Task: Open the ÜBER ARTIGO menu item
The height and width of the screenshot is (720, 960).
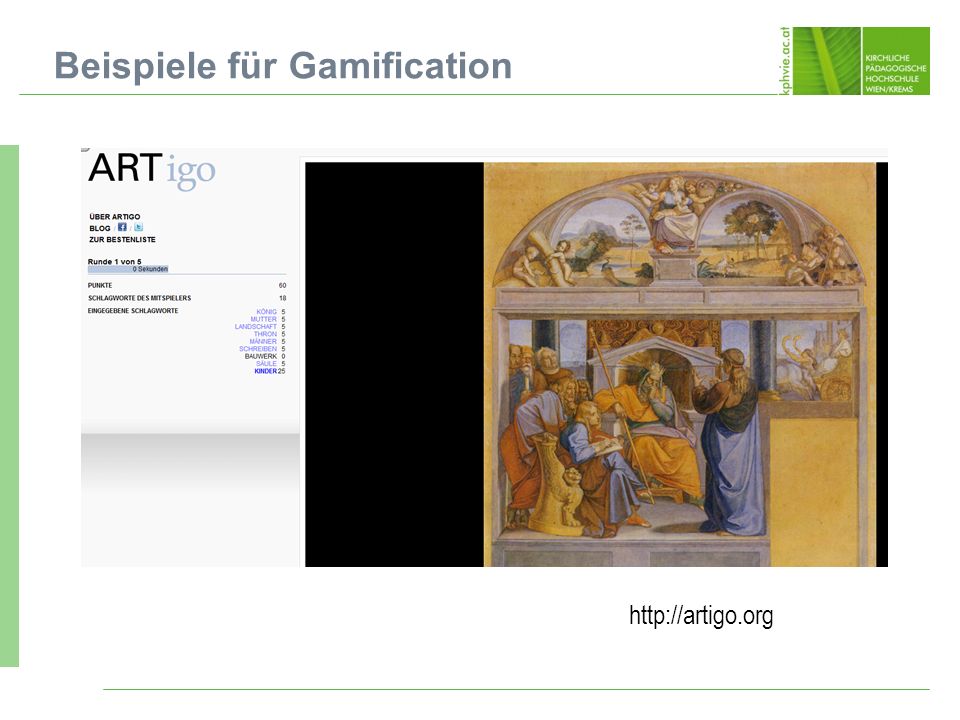Action: coord(114,217)
